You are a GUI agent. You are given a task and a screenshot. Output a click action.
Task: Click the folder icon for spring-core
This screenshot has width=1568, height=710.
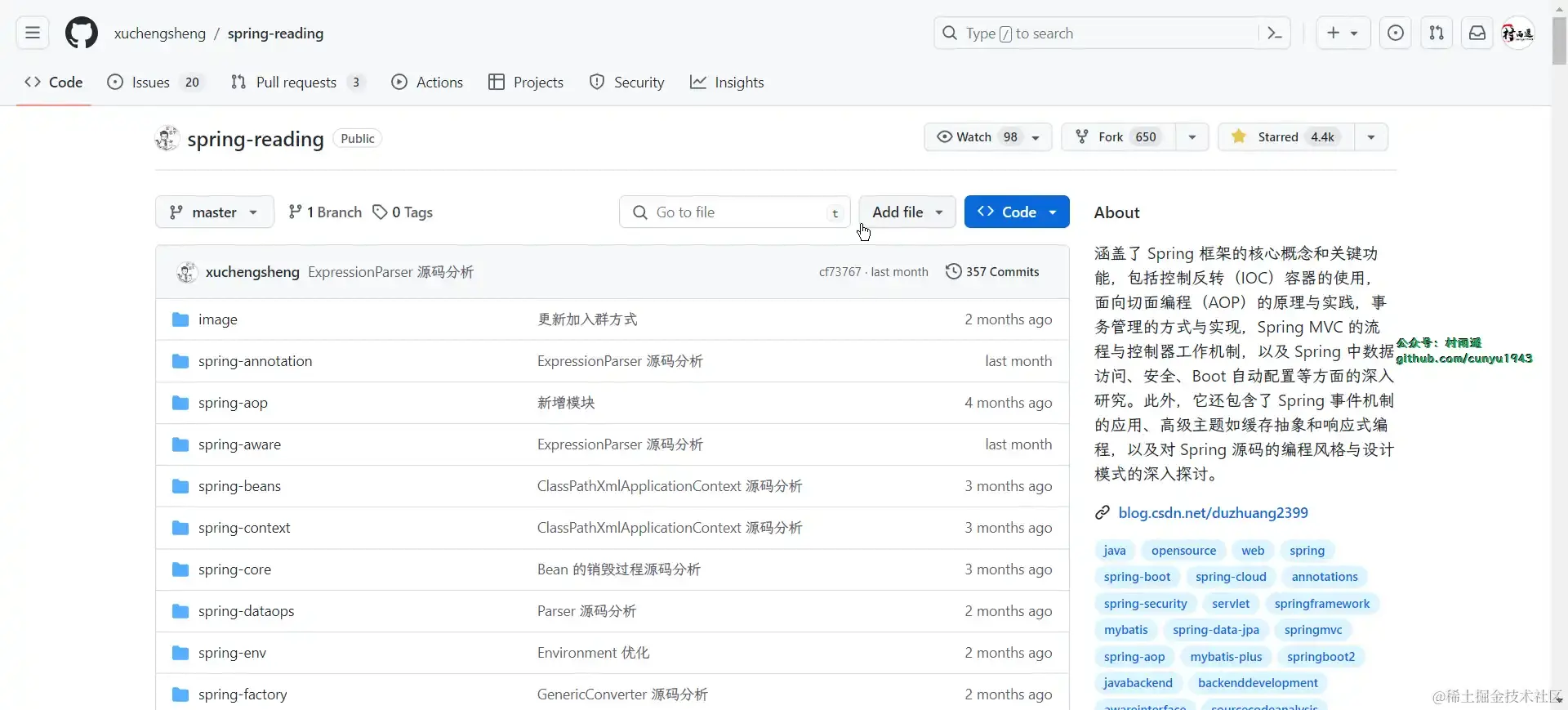tap(180, 569)
